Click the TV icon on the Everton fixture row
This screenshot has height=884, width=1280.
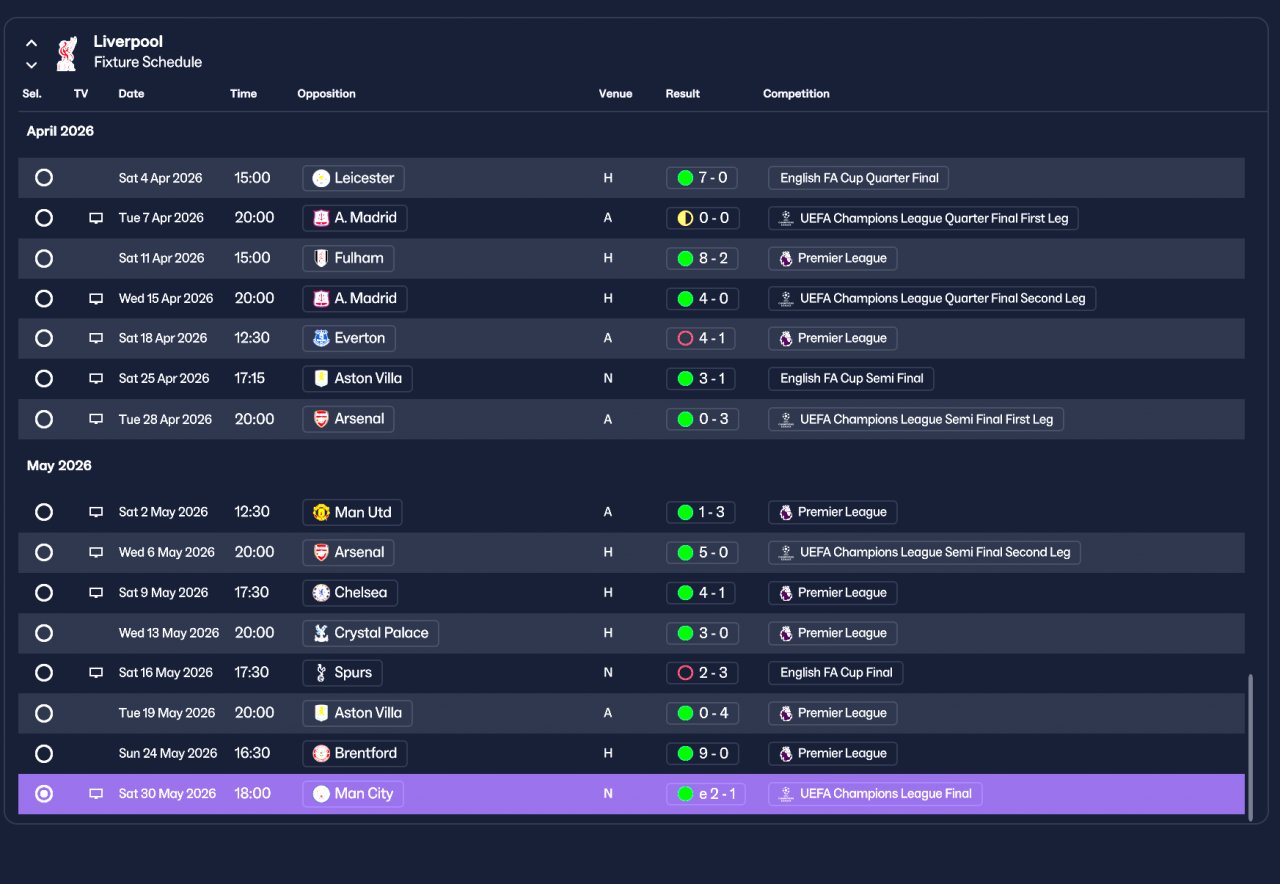pos(96,338)
